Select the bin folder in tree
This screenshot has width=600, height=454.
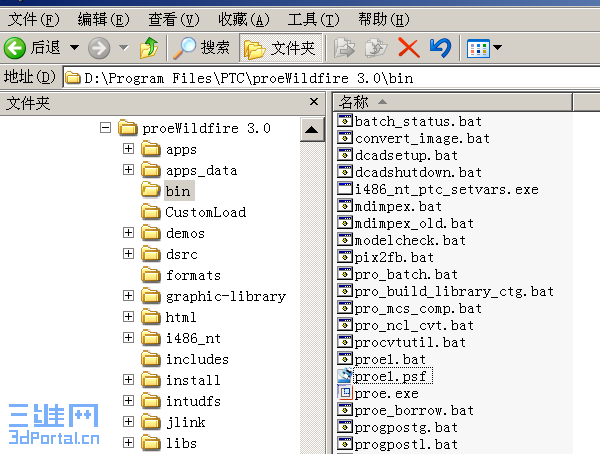coord(178,191)
